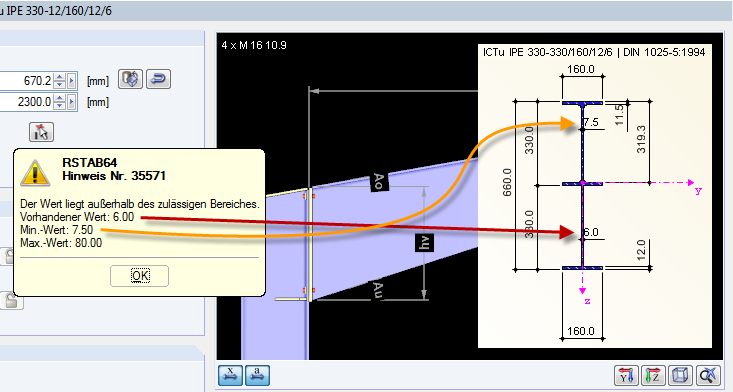Click OK in the RSTAB64 warning
Viewport: 733px width, 392px height.
coord(139,276)
